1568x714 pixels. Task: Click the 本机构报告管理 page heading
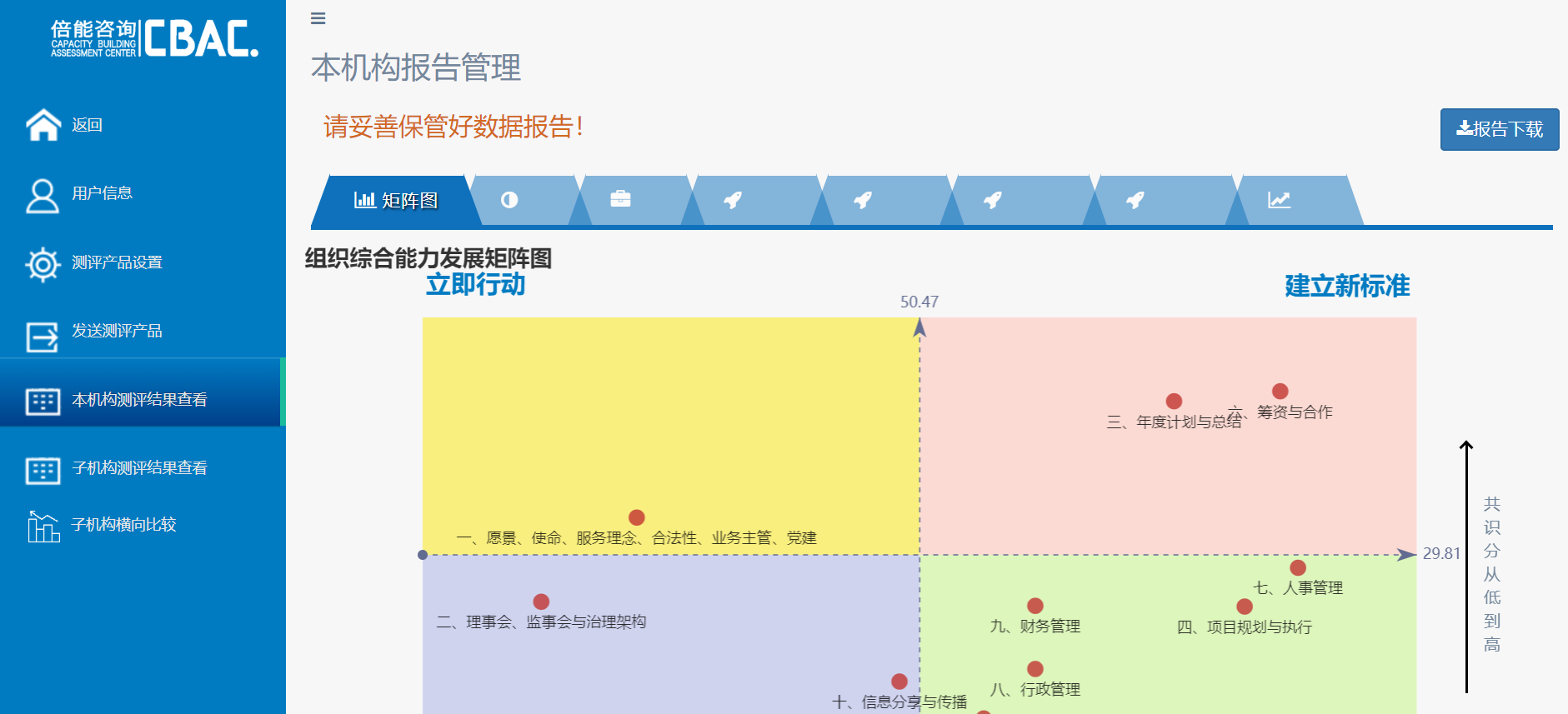[416, 67]
